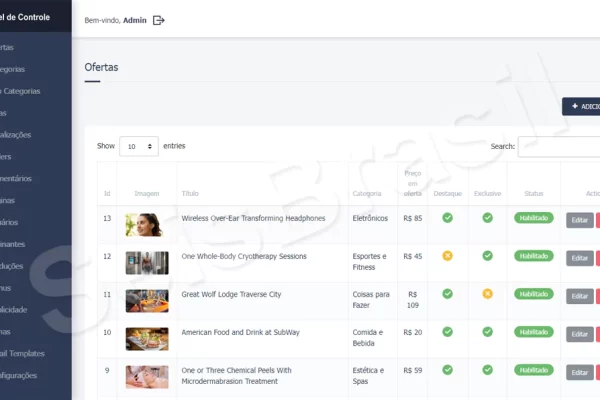
Task: Select the 'R$ 109' price cell
Action: click(x=412, y=300)
